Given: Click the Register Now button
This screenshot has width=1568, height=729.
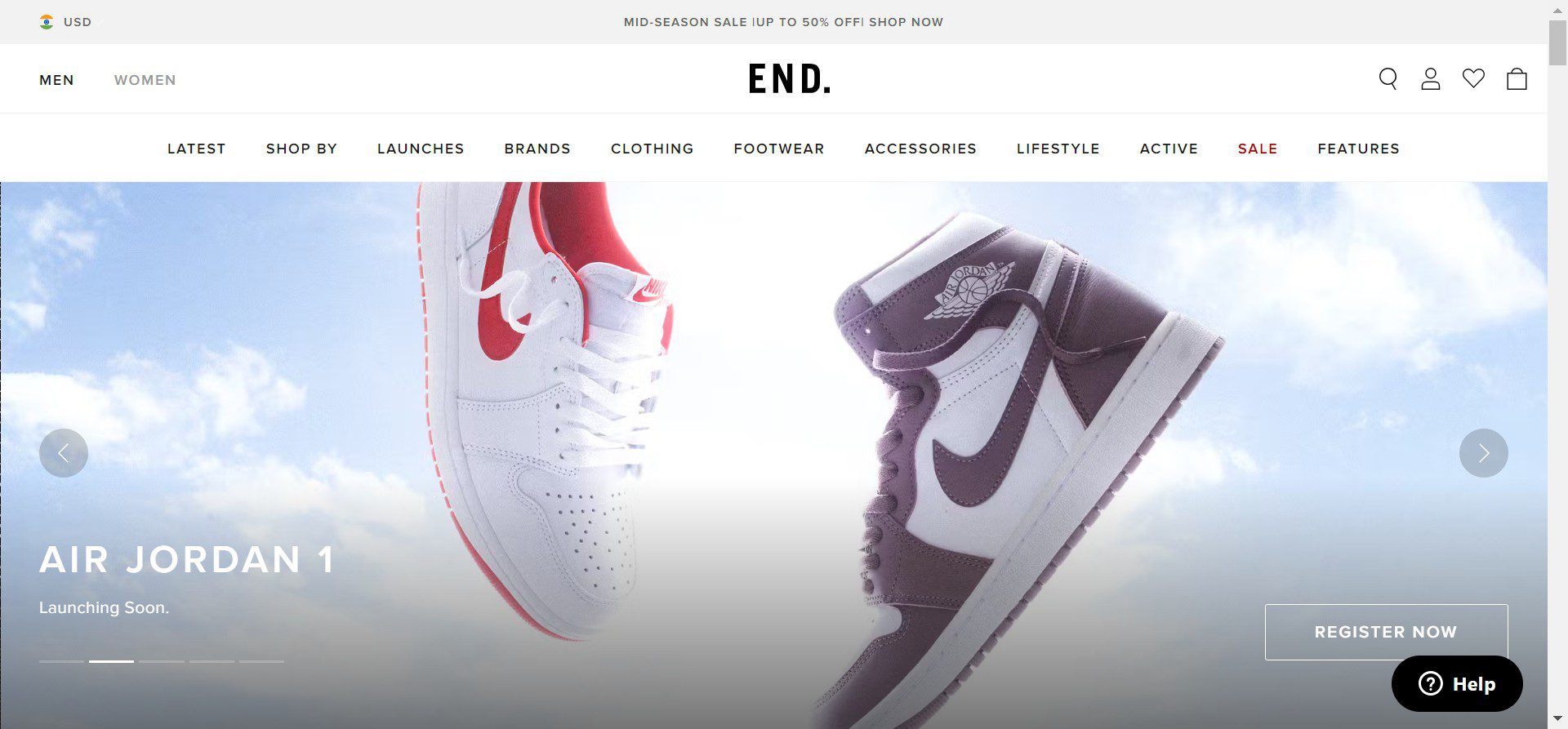Looking at the screenshot, I should [x=1386, y=632].
